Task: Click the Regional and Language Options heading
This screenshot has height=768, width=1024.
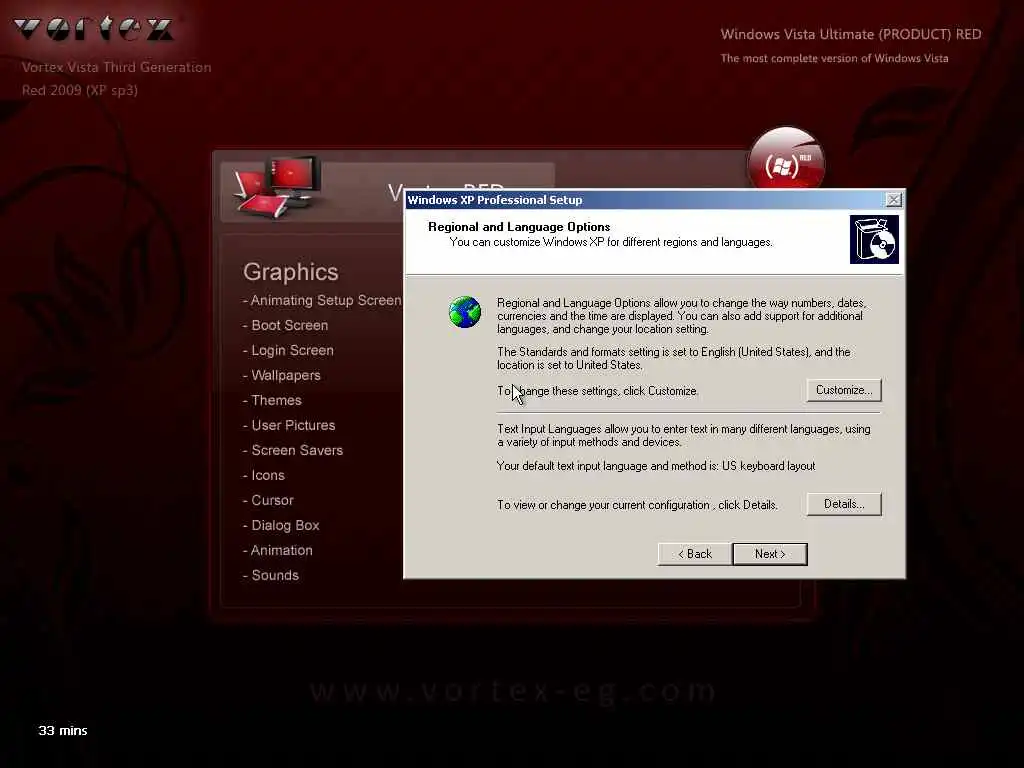Action: tap(519, 227)
